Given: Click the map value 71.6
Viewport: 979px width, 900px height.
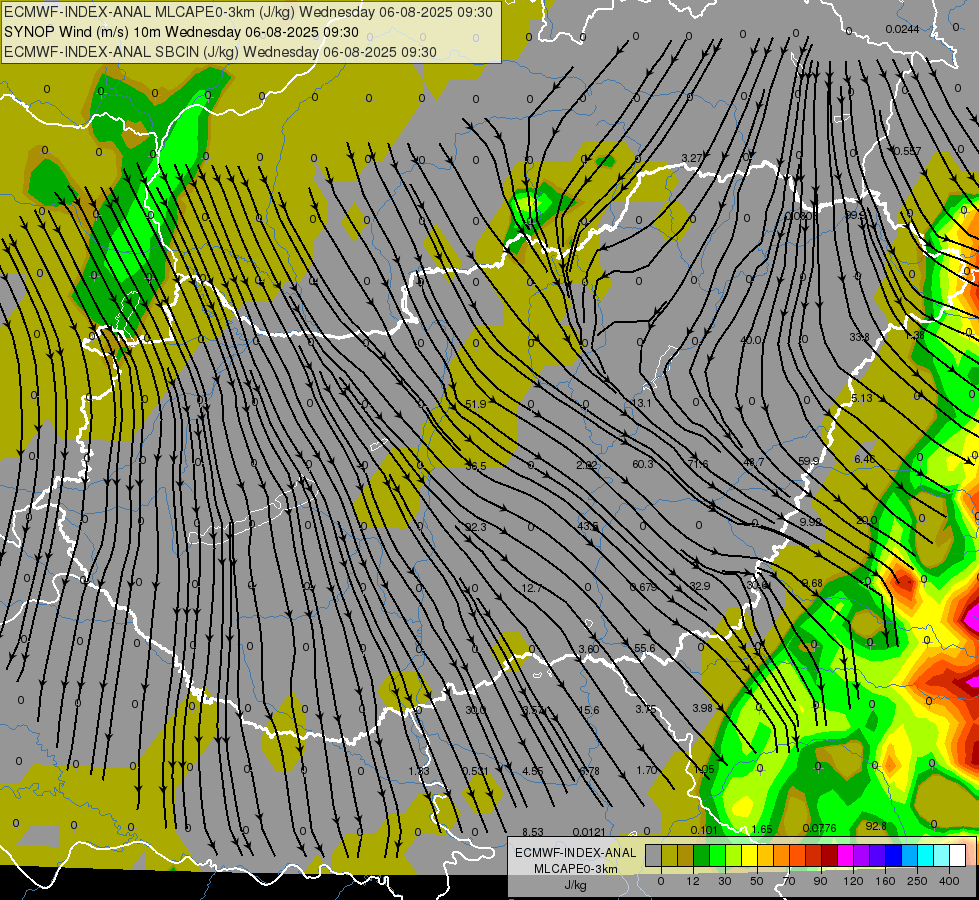Looking at the screenshot, I should point(698,464).
